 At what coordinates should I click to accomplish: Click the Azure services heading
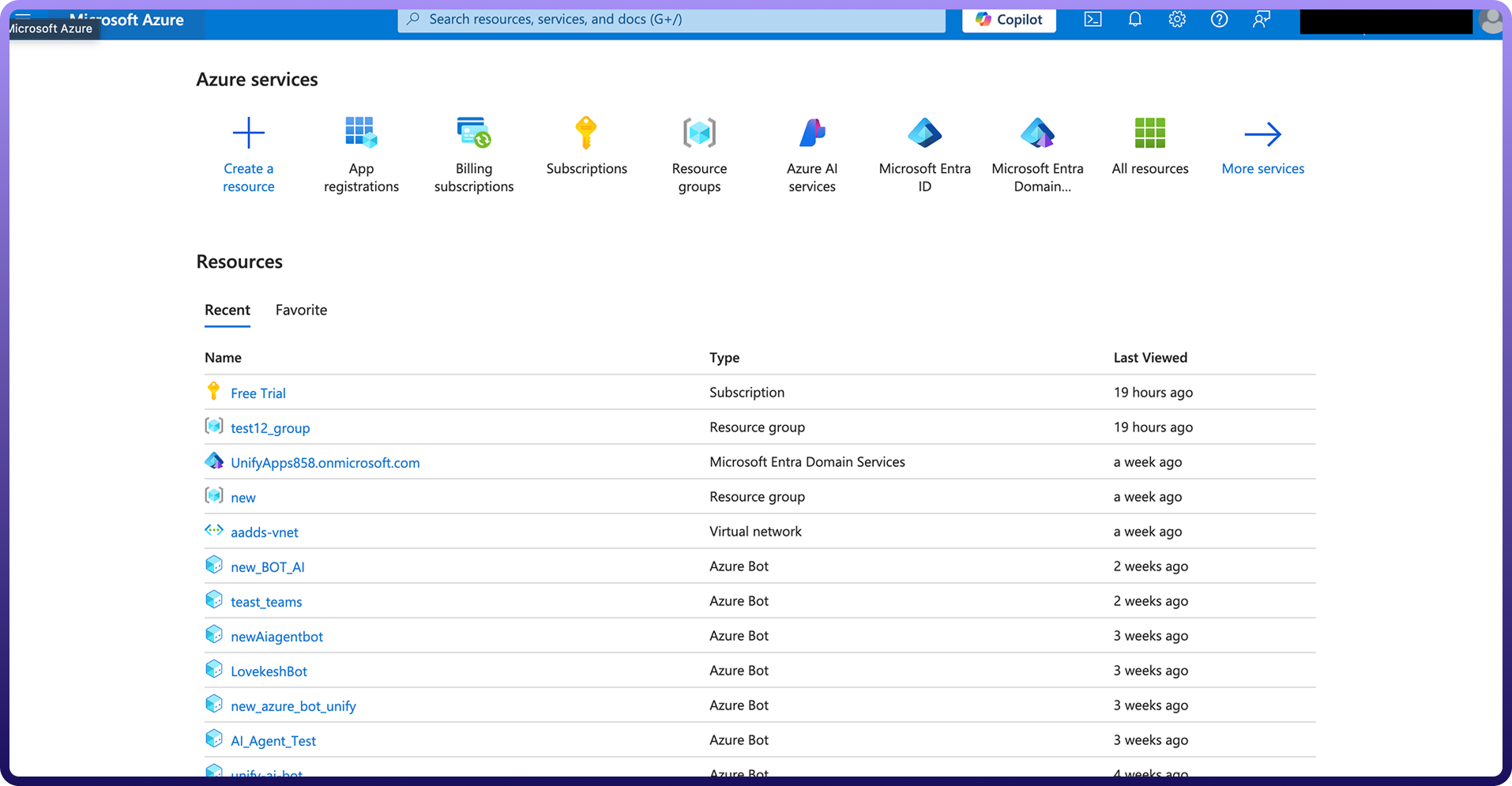pos(257,80)
